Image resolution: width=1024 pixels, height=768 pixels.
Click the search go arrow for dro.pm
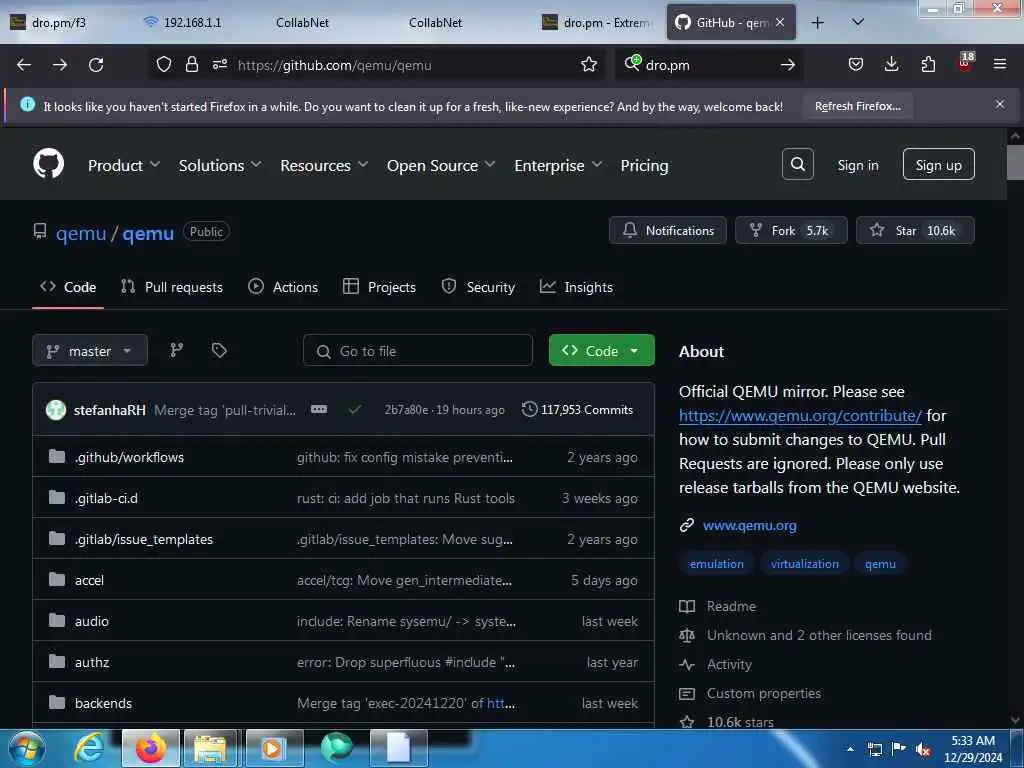pos(788,65)
